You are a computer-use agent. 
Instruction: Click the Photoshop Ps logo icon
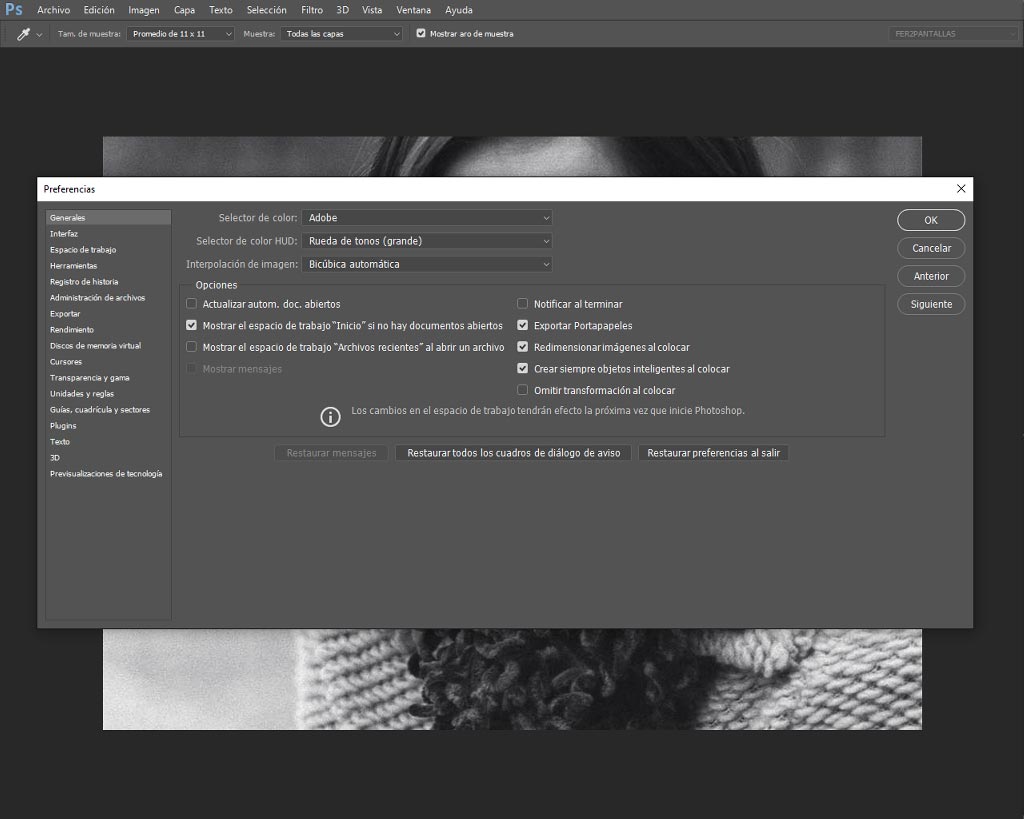(14, 10)
